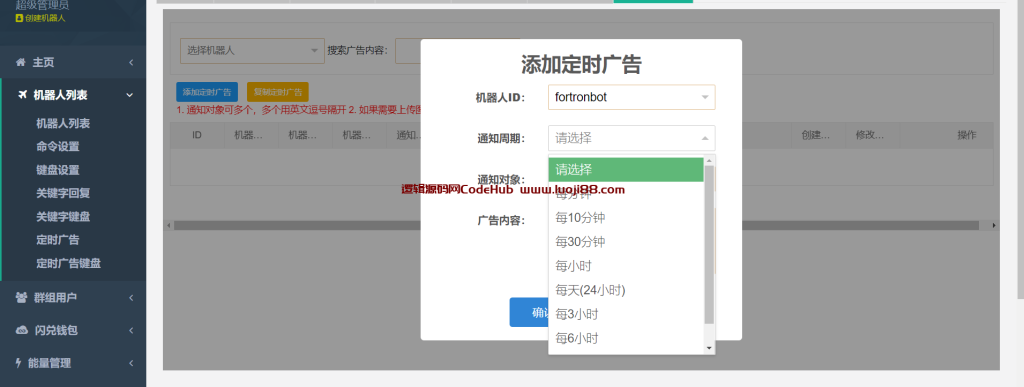This screenshot has height=387, width=1024.
Task: Select the 每6小时 option
Action: click(x=626, y=338)
